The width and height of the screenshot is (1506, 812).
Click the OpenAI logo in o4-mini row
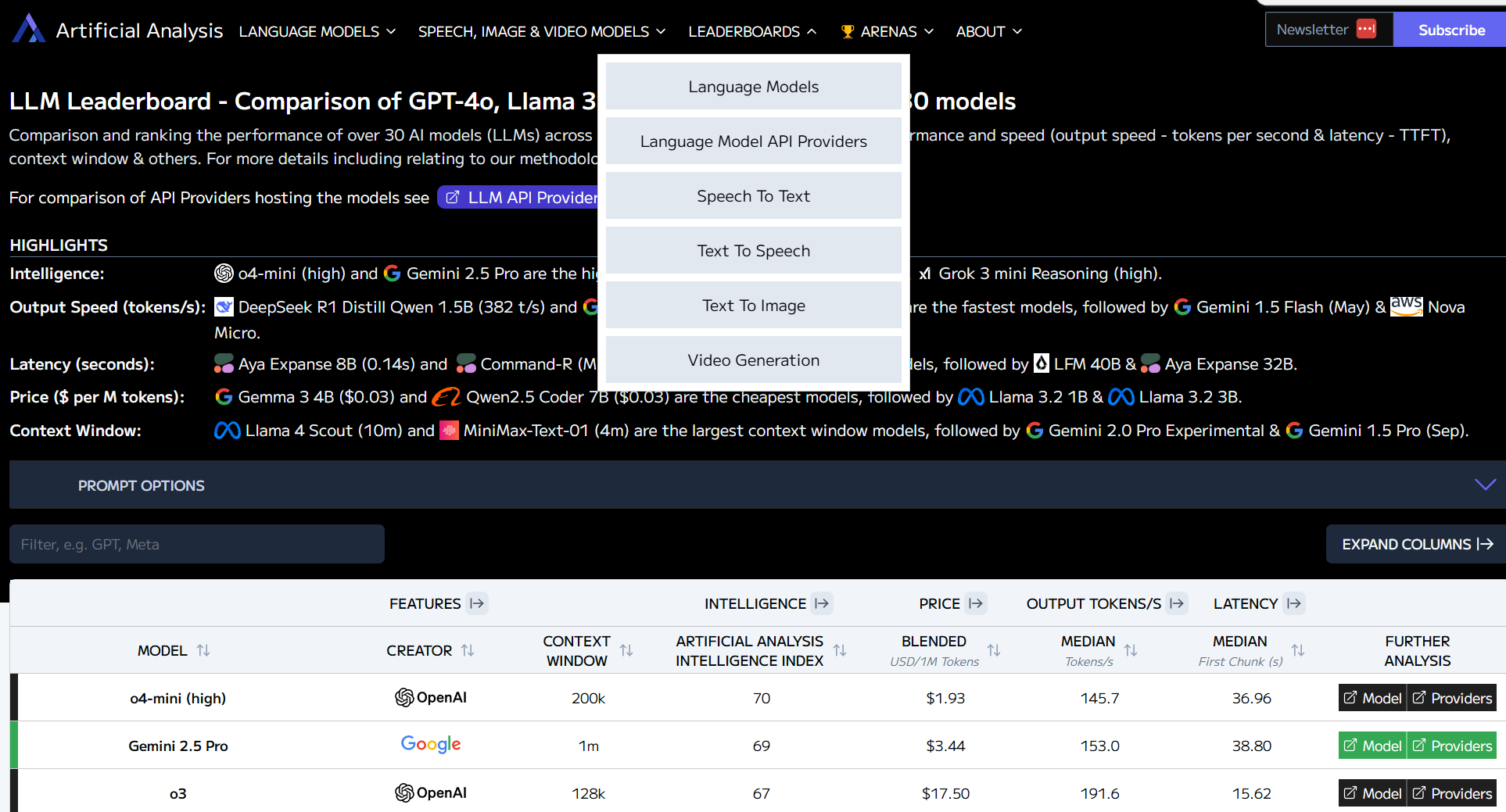coord(431,697)
